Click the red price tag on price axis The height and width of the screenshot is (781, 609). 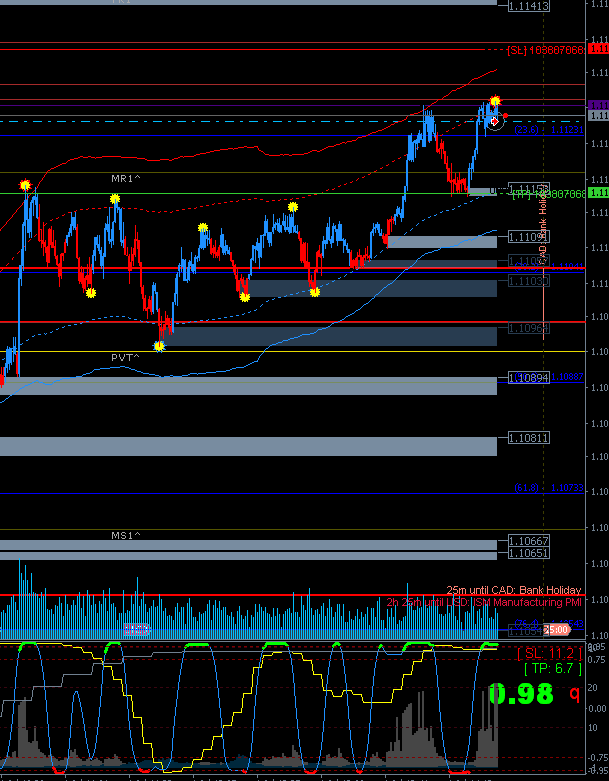point(598,49)
